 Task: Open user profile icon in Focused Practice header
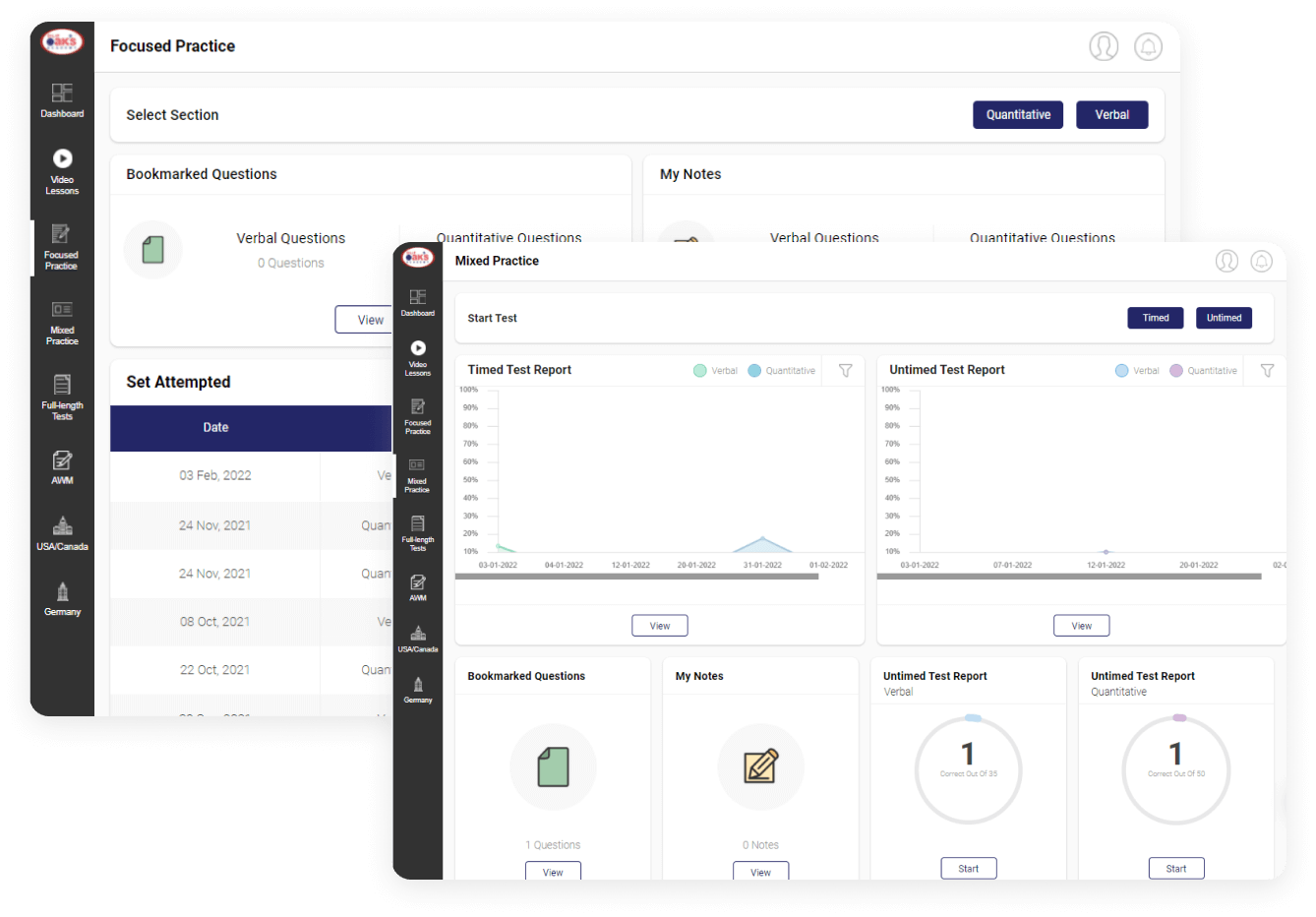pyautogui.click(x=1104, y=46)
